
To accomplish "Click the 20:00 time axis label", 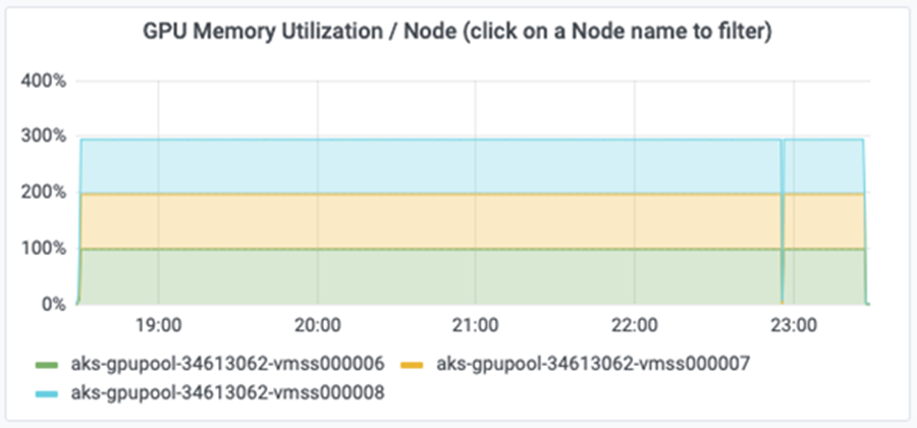I will (x=317, y=325).
